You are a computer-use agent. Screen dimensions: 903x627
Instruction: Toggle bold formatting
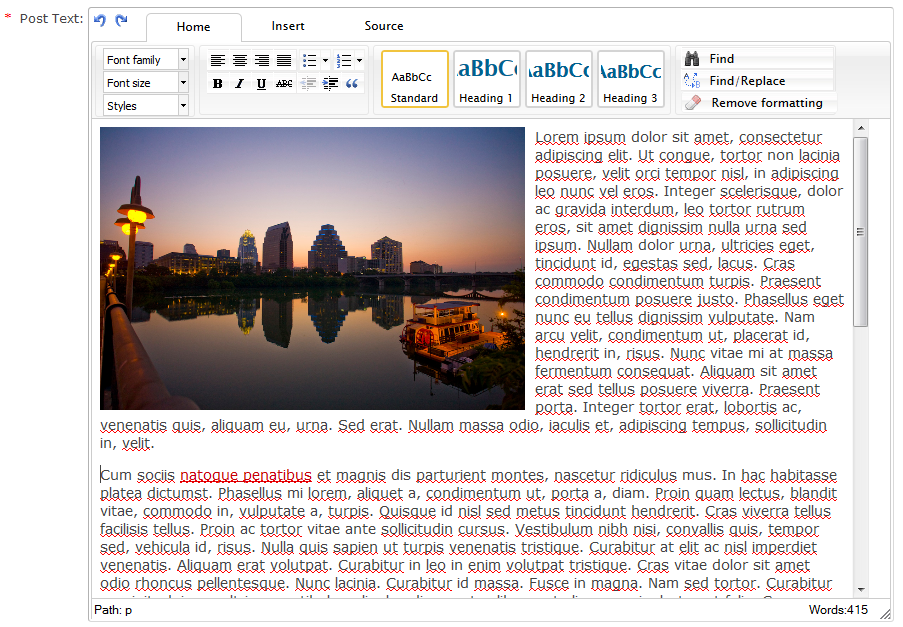point(217,84)
